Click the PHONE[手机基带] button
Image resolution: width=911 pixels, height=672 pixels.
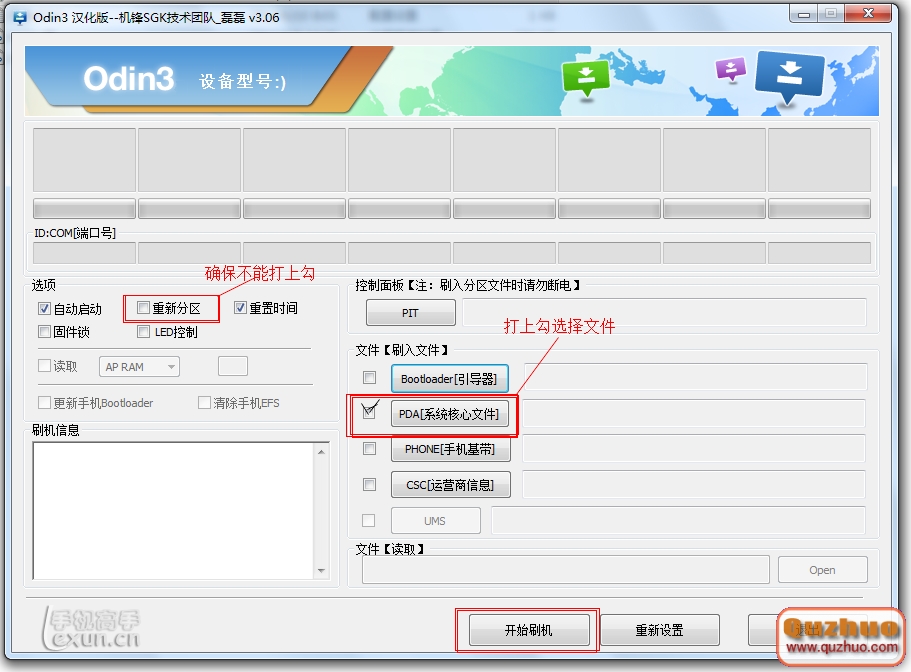[450, 449]
